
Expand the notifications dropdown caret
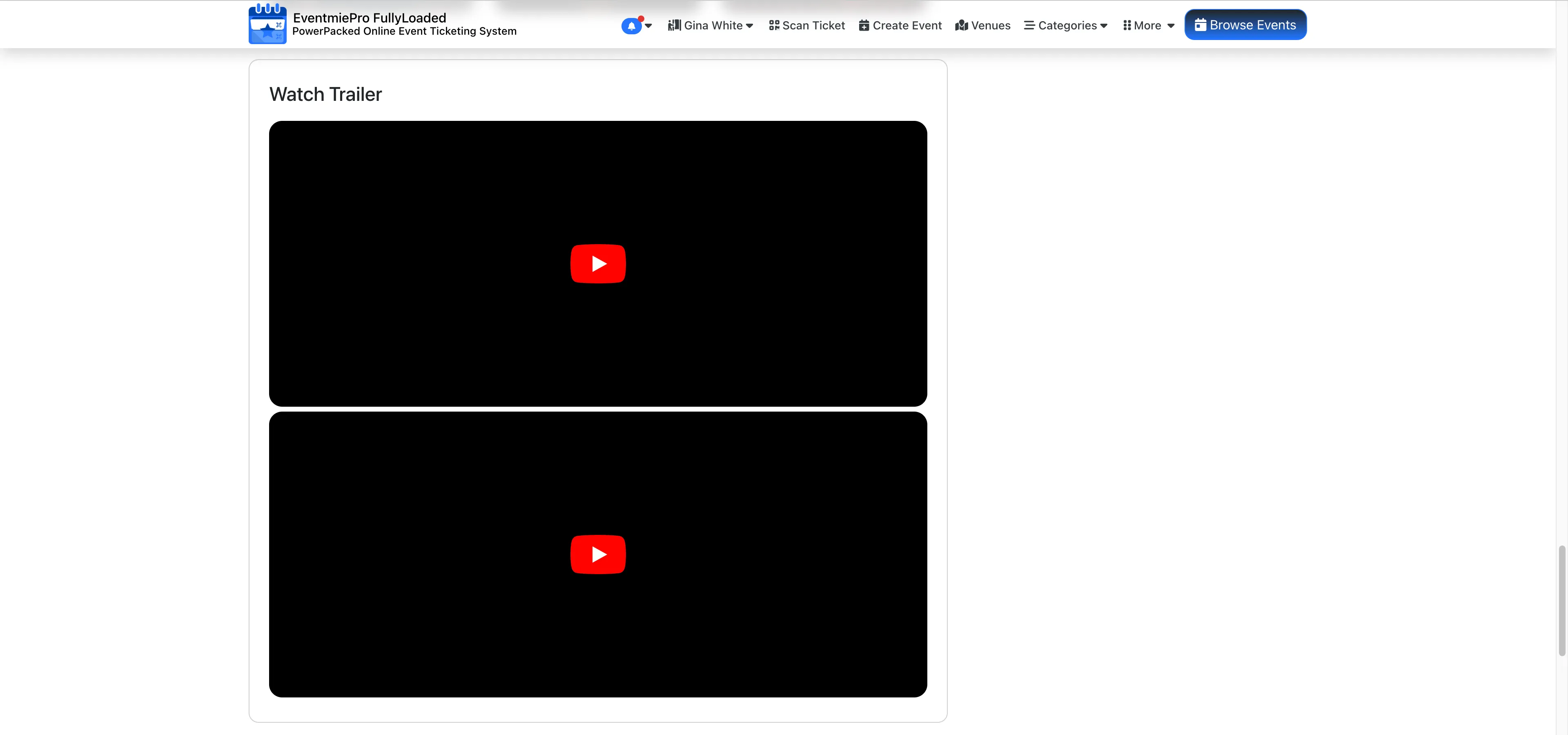point(648,26)
